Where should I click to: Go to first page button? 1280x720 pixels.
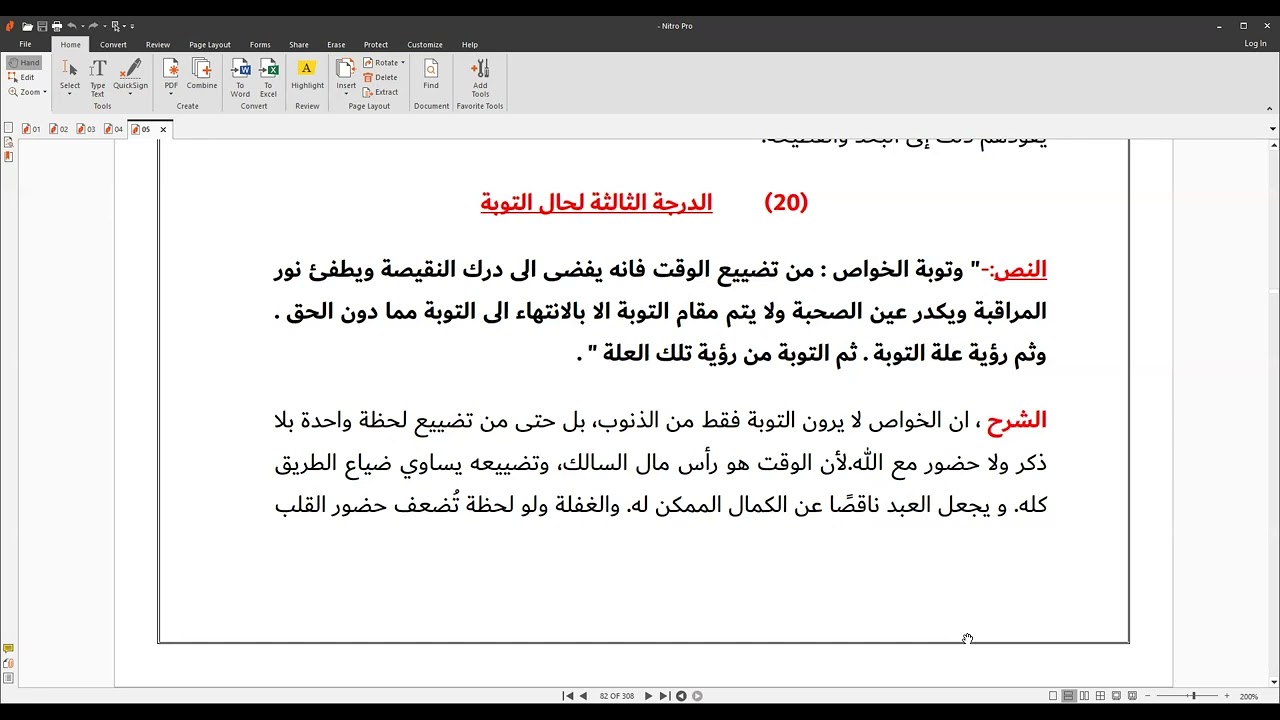568,696
